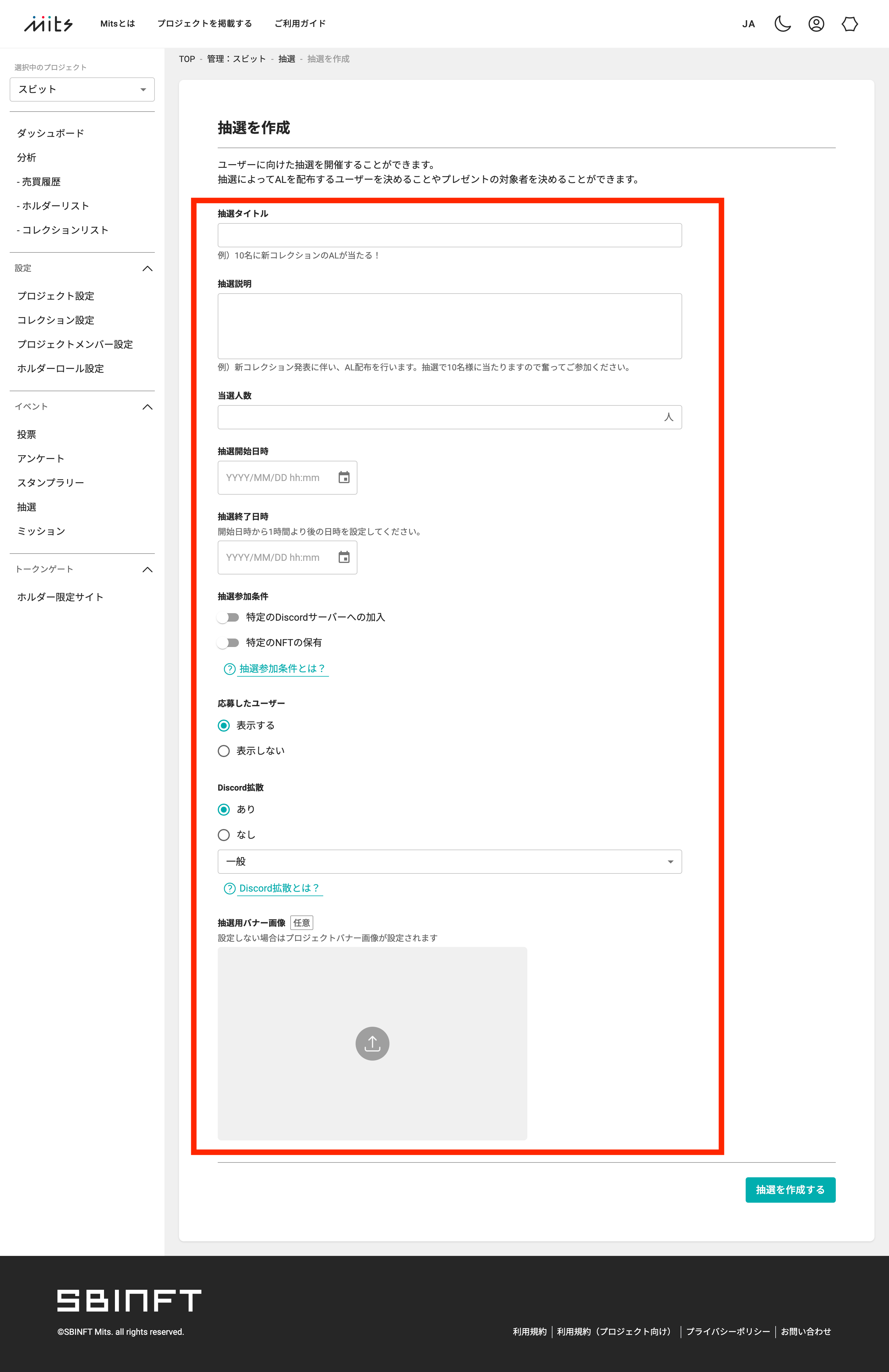
Task: Open the 一般 channel dropdown
Action: [x=450, y=862]
